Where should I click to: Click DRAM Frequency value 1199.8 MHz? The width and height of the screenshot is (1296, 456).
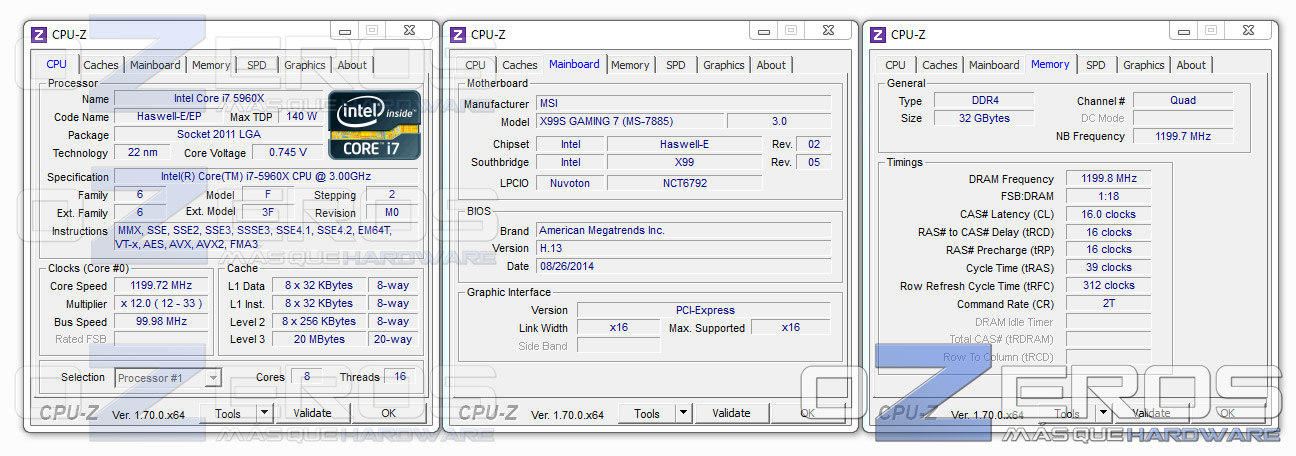pos(1108,178)
